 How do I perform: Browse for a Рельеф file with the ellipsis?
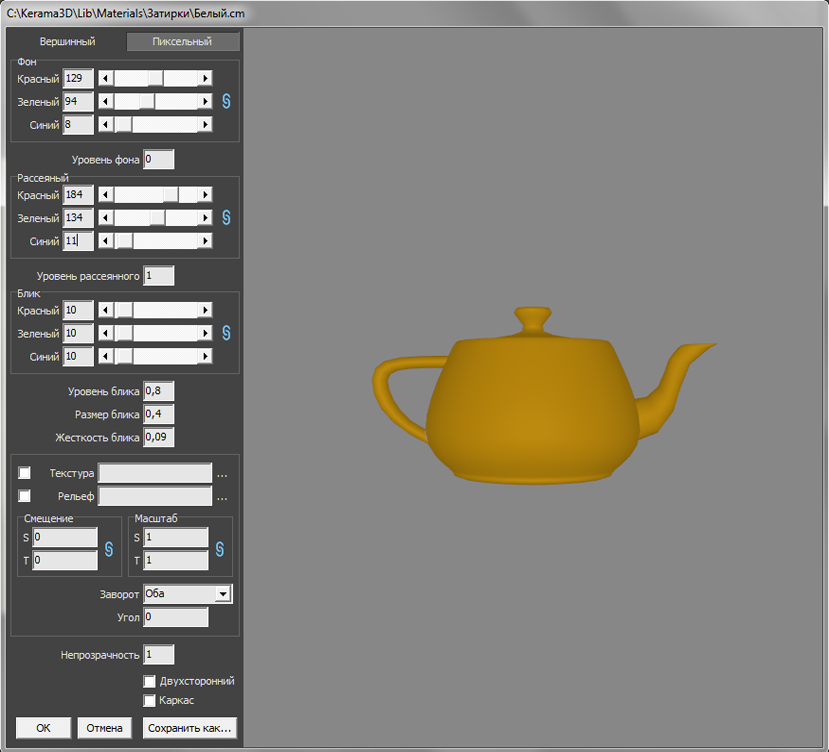[x=222, y=498]
